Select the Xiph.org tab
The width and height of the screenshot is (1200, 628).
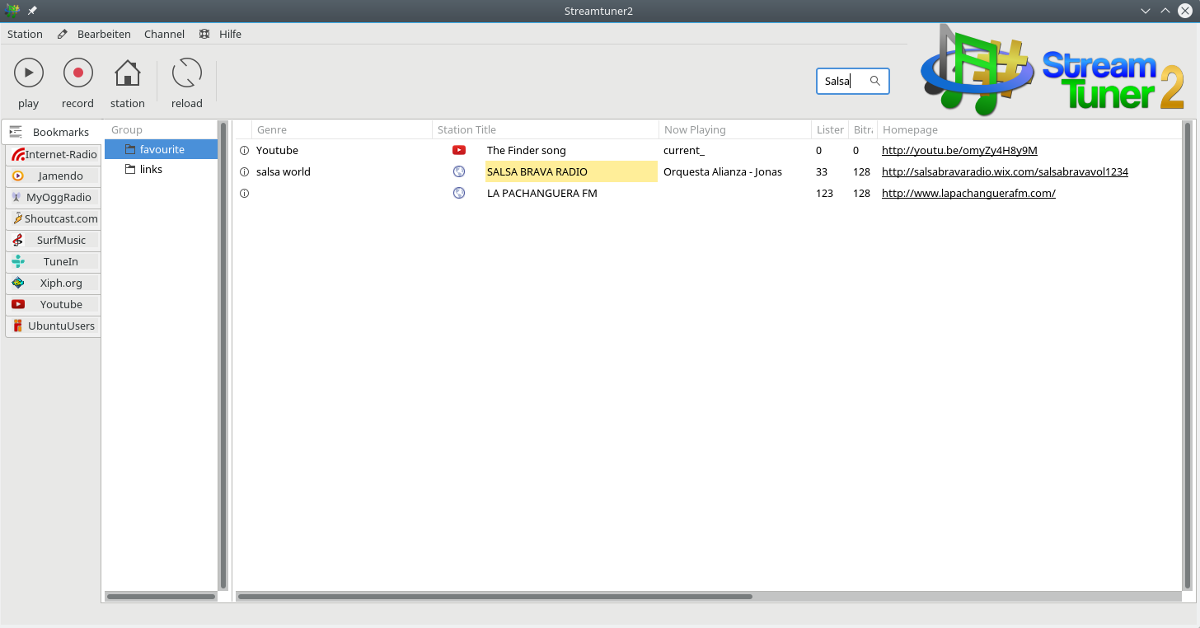click(54, 283)
